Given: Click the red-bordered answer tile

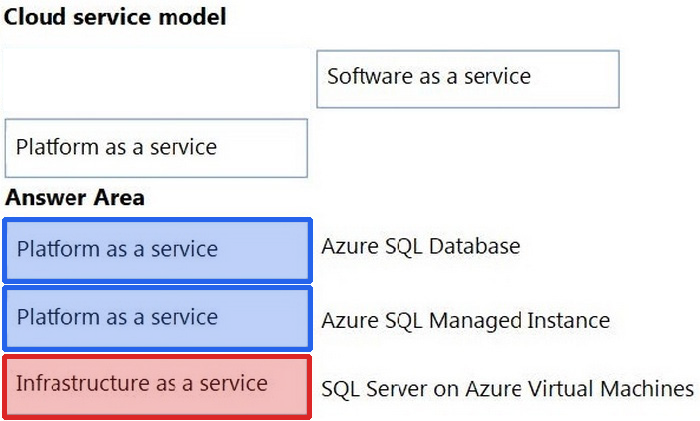Looking at the screenshot, I should tap(157, 387).
